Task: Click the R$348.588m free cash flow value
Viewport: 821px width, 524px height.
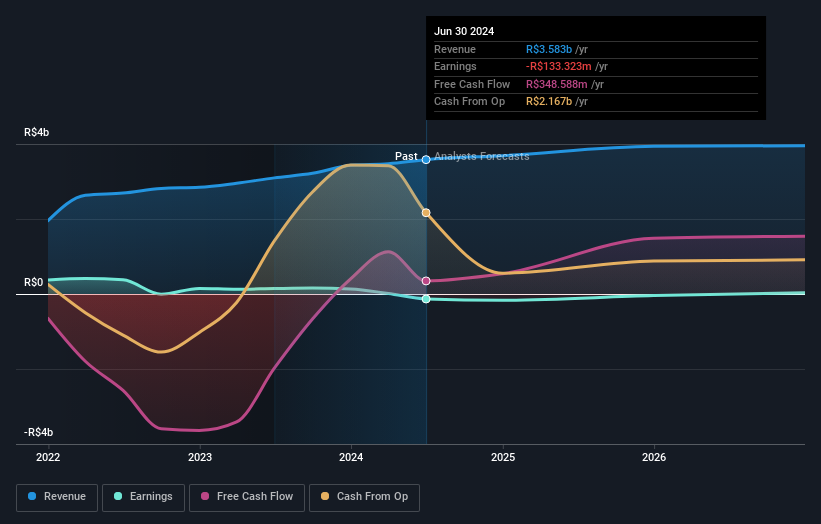Action: click(x=557, y=84)
